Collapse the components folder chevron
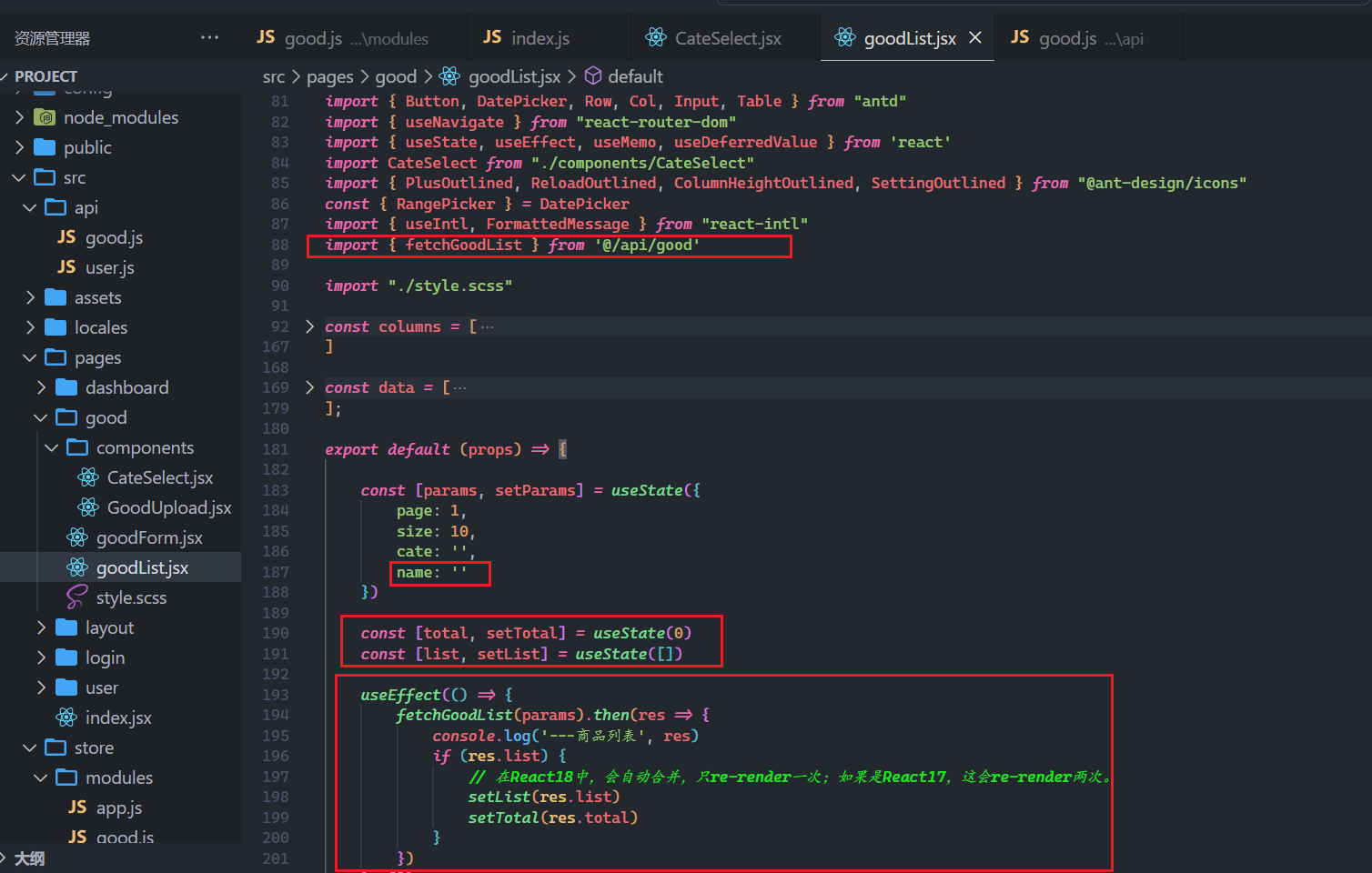 point(52,447)
